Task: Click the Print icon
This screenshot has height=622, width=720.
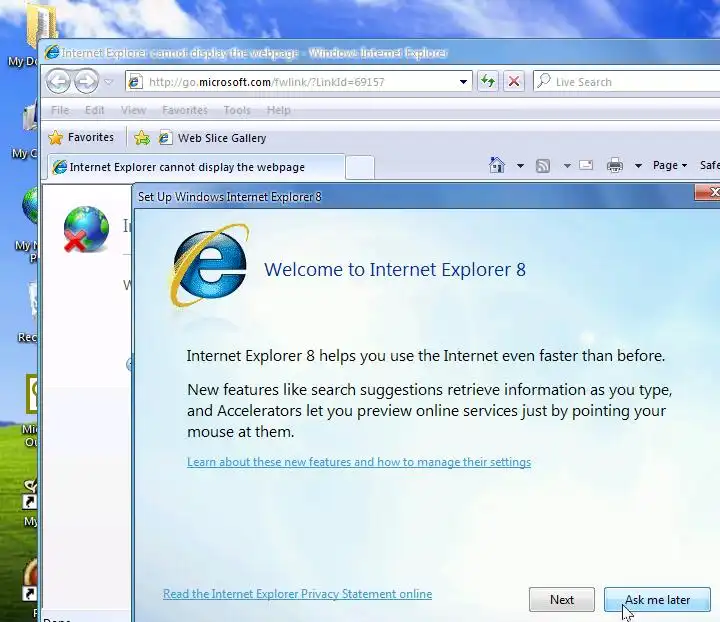Action: click(x=614, y=165)
